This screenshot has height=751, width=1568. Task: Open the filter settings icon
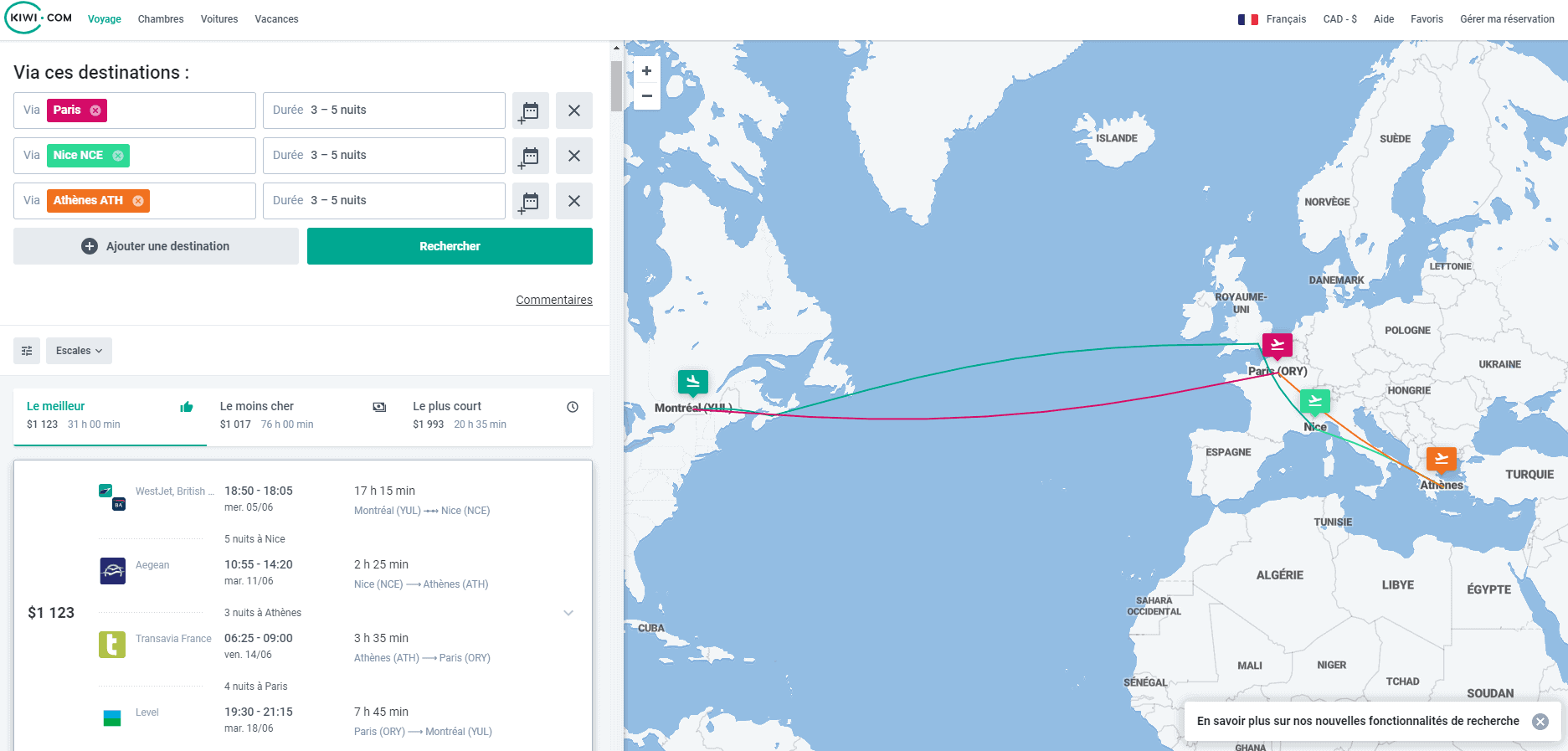(x=27, y=351)
